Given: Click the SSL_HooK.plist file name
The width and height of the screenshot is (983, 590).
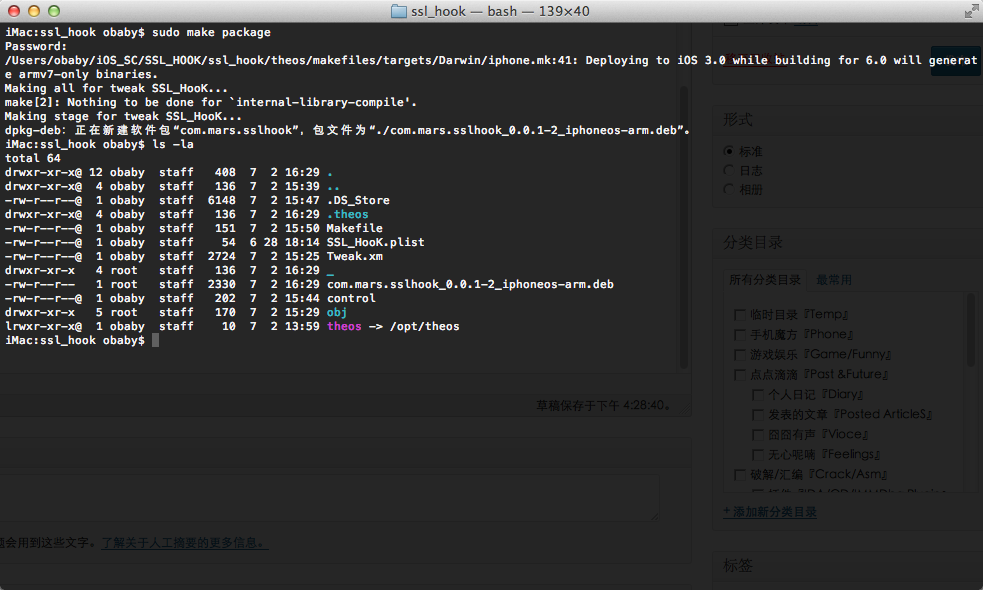Looking at the screenshot, I should click(x=376, y=242).
